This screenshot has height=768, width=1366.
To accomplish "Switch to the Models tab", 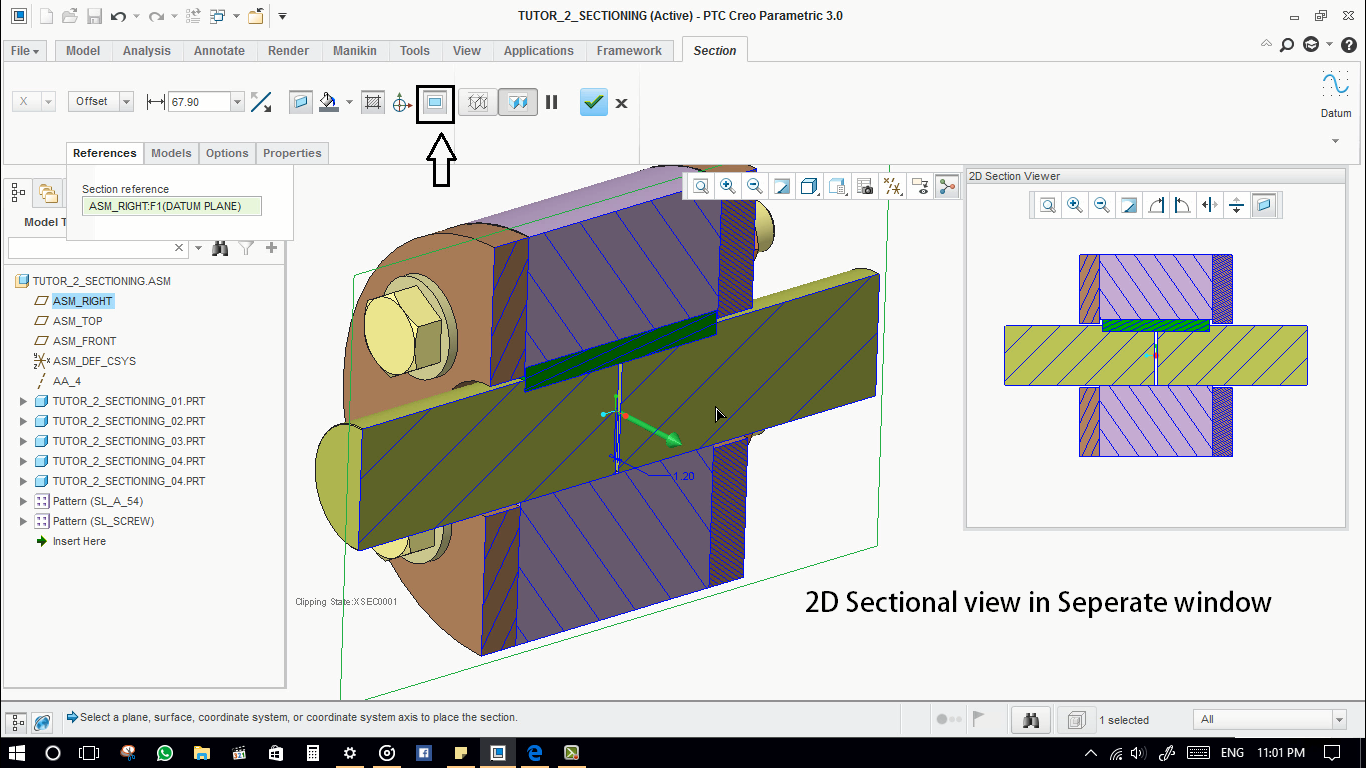I will pos(171,153).
